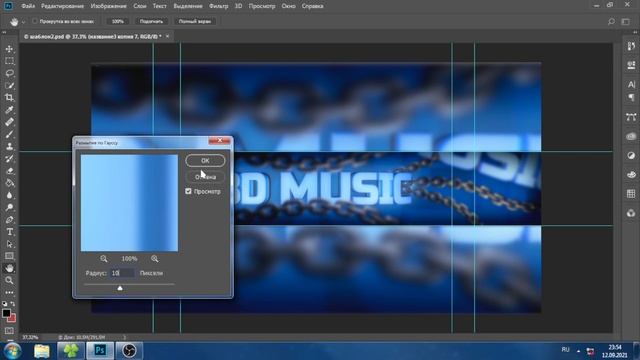Expand the right panel dock chevrons
The image size is (640, 360).
[636, 31]
